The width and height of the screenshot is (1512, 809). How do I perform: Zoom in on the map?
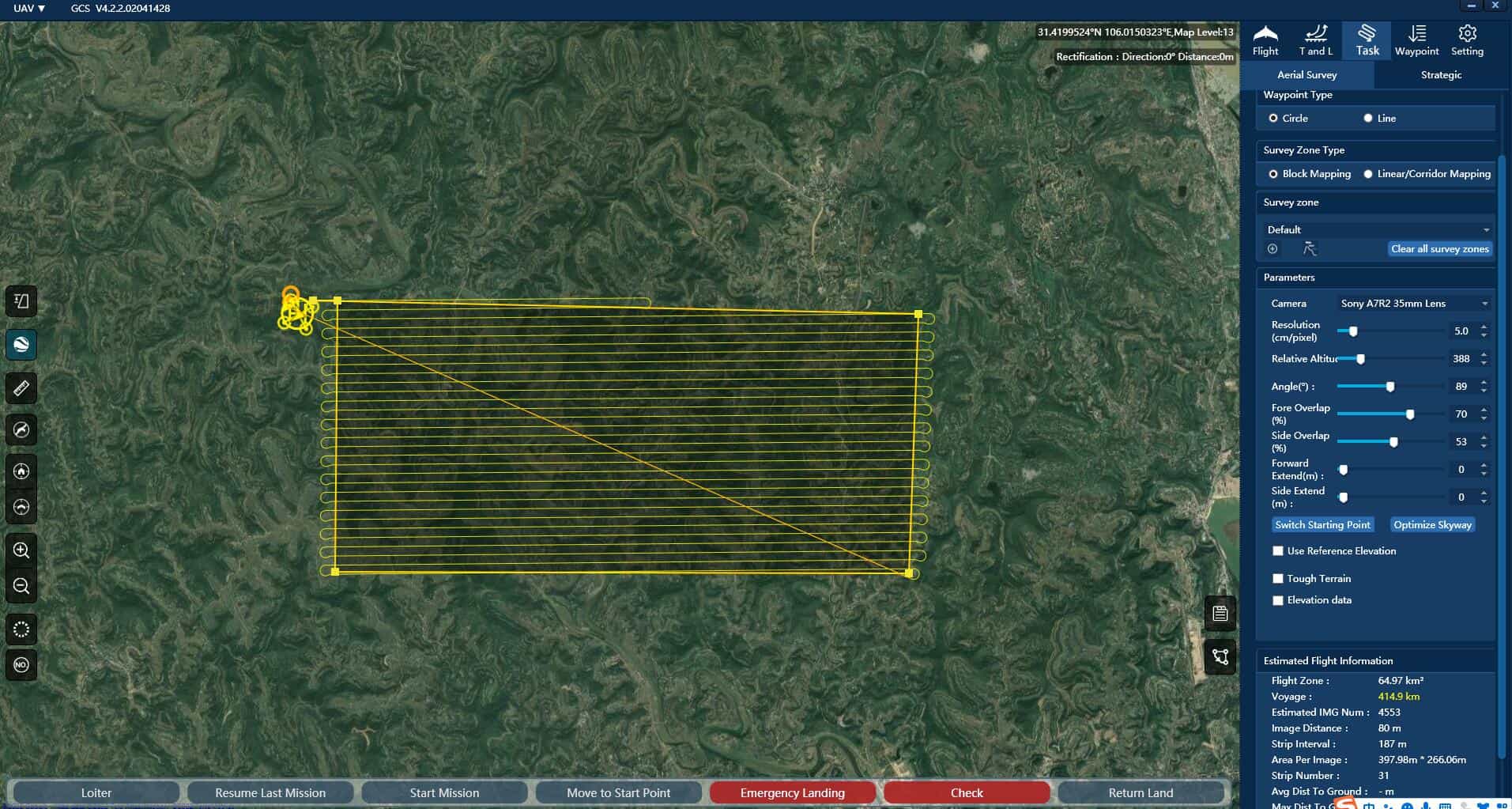(21, 550)
